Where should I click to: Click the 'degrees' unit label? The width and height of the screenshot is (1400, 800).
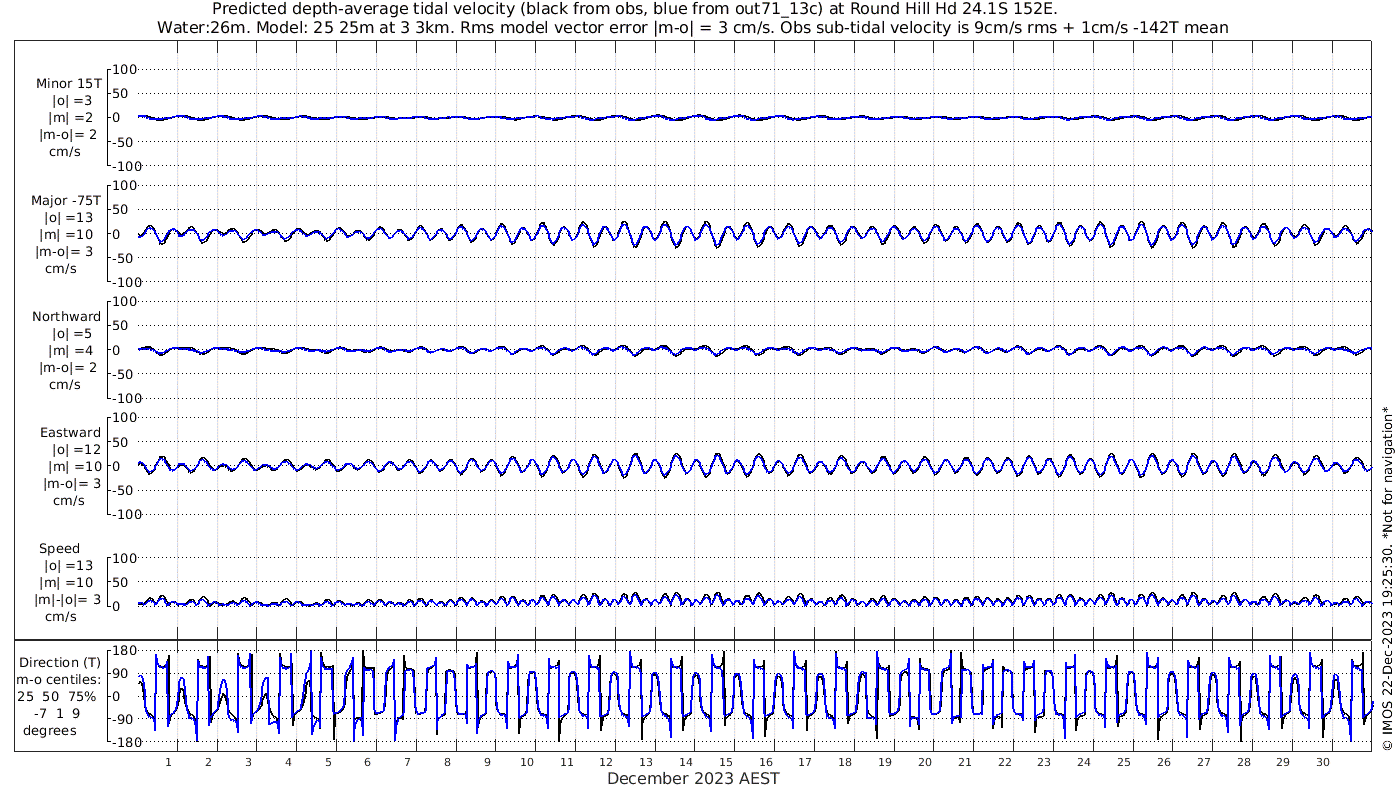tap(50, 730)
